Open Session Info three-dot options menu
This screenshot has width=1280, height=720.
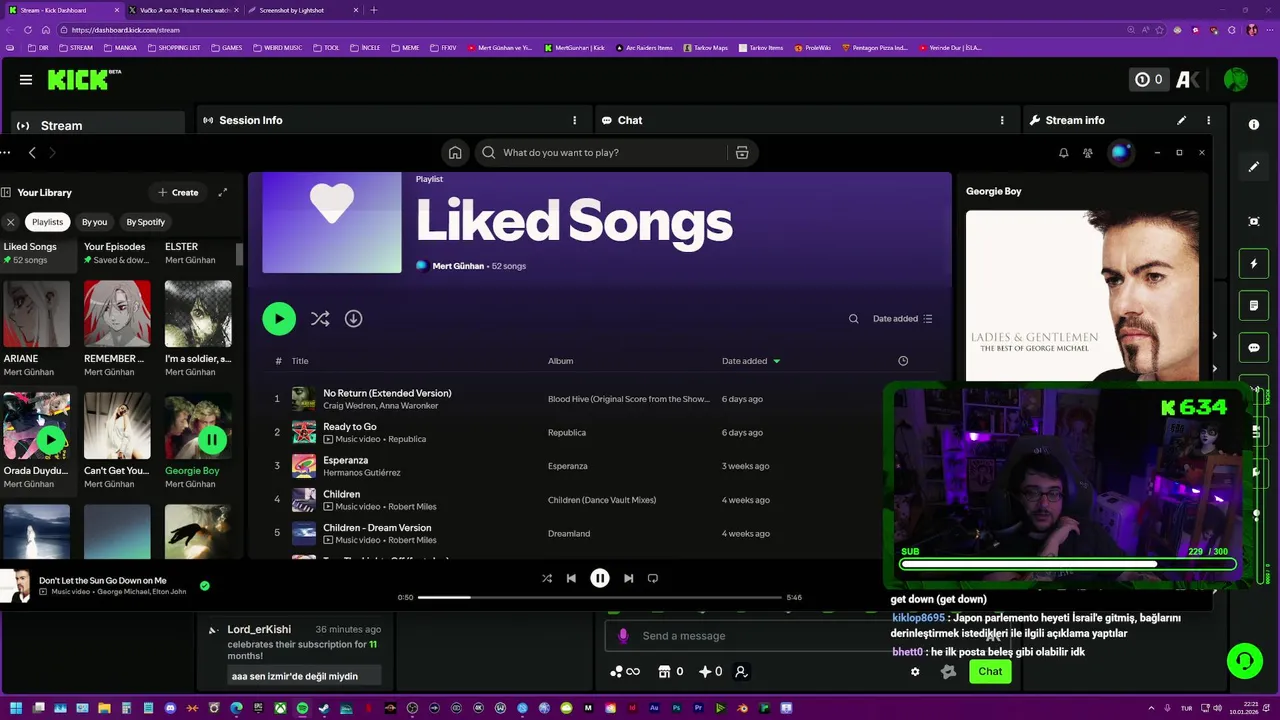(574, 120)
